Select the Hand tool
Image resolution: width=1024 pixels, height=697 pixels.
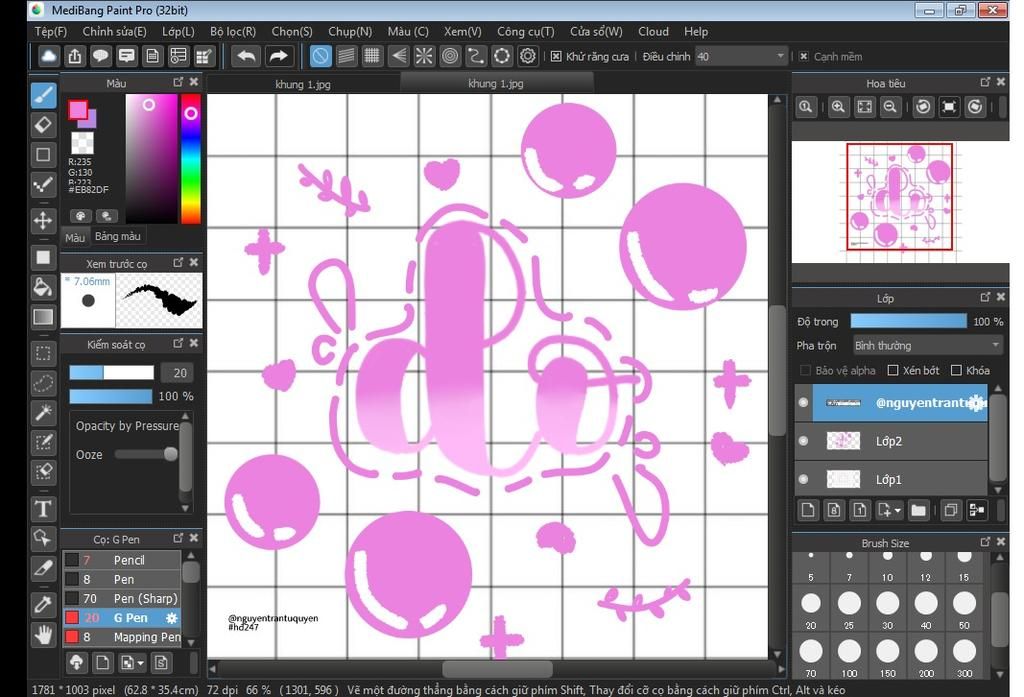[x=43, y=634]
